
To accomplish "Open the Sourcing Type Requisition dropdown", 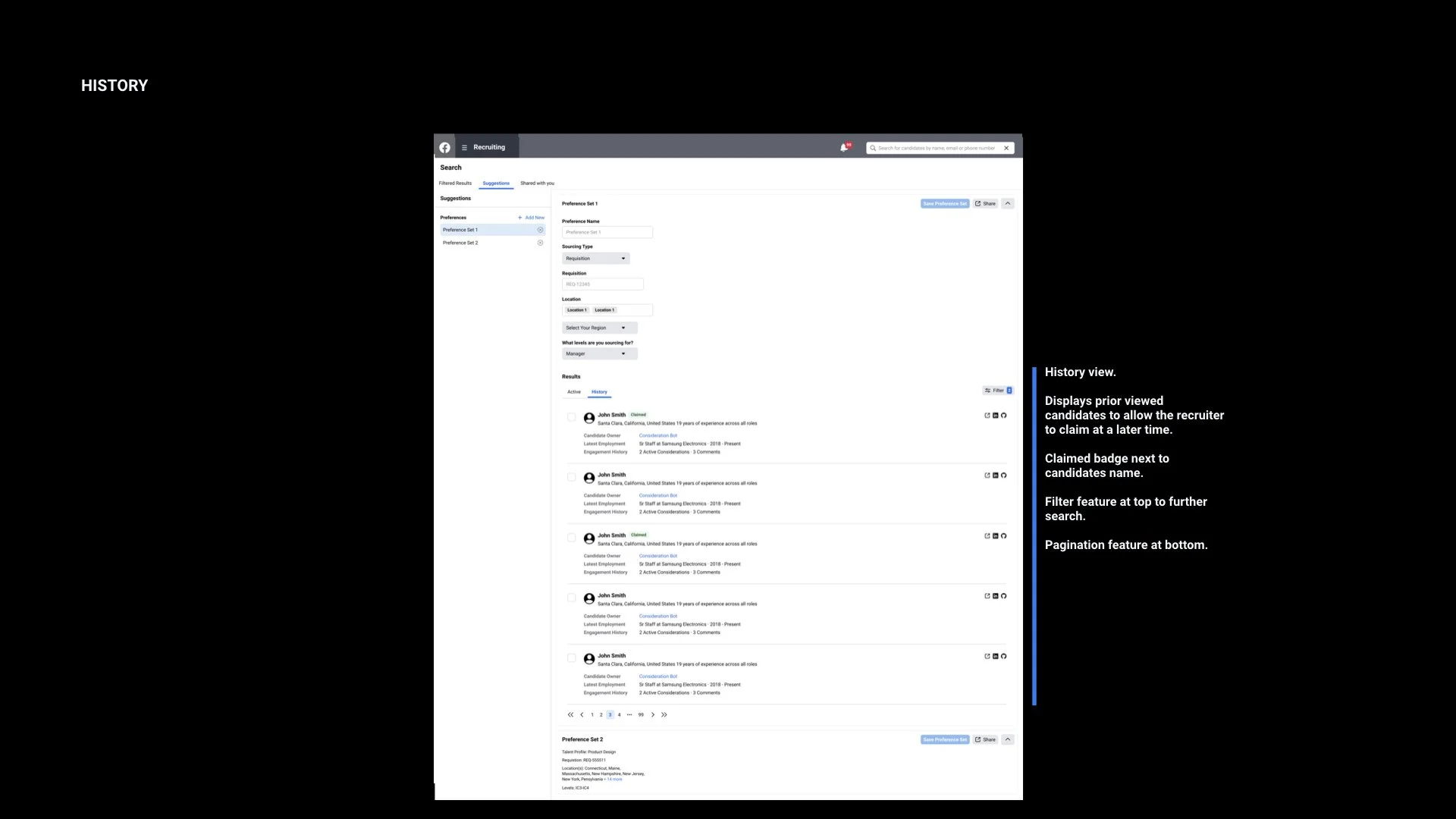I will coord(596,259).
